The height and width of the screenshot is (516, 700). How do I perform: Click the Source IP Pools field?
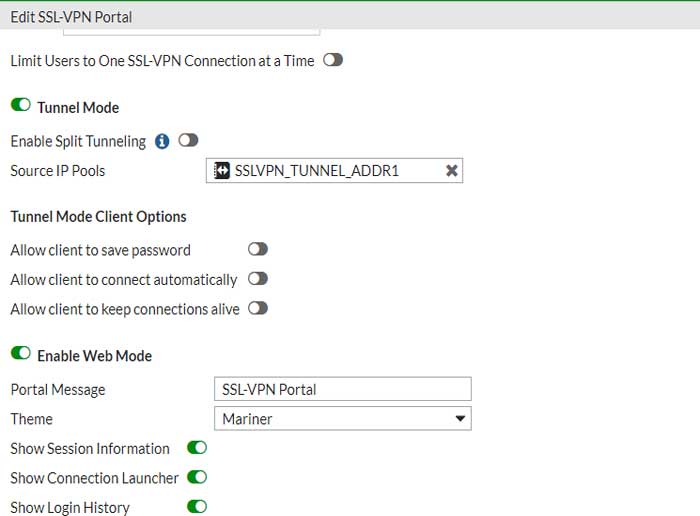point(334,171)
